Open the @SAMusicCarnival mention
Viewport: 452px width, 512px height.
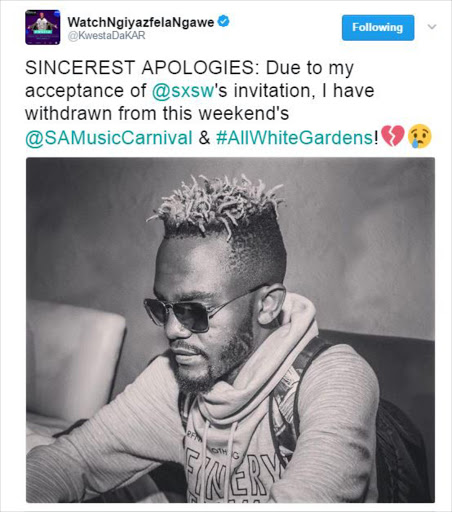click(109, 137)
